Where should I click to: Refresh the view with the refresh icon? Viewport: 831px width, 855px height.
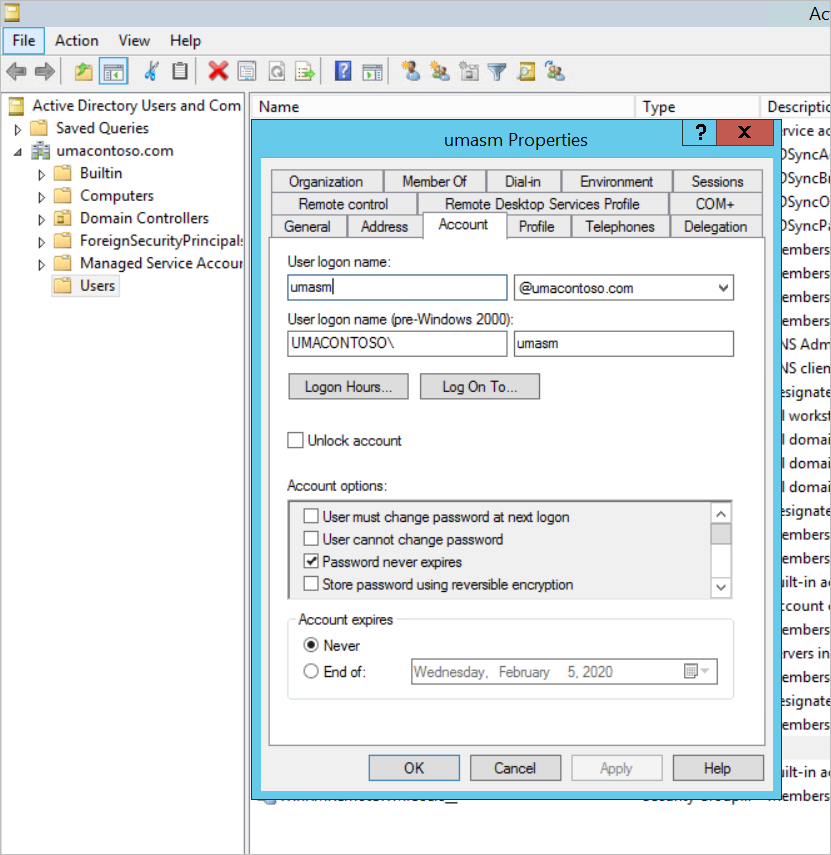tap(276, 71)
